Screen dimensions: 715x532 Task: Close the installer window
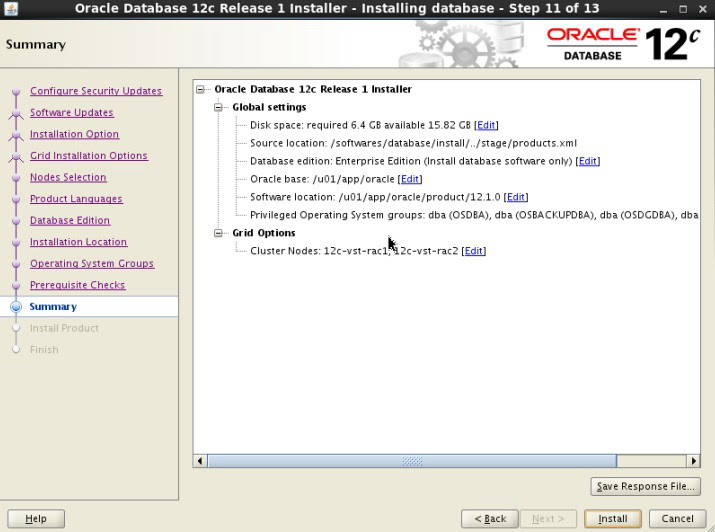click(x=703, y=9)
